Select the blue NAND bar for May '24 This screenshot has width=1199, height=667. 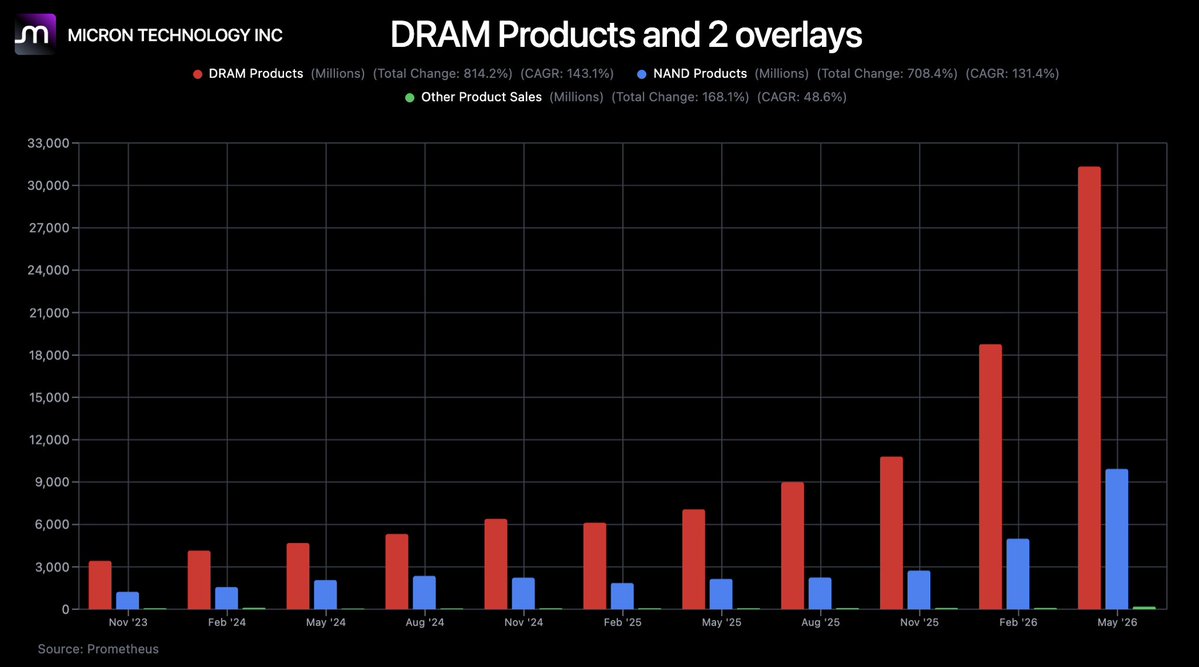tap(326, 594)
